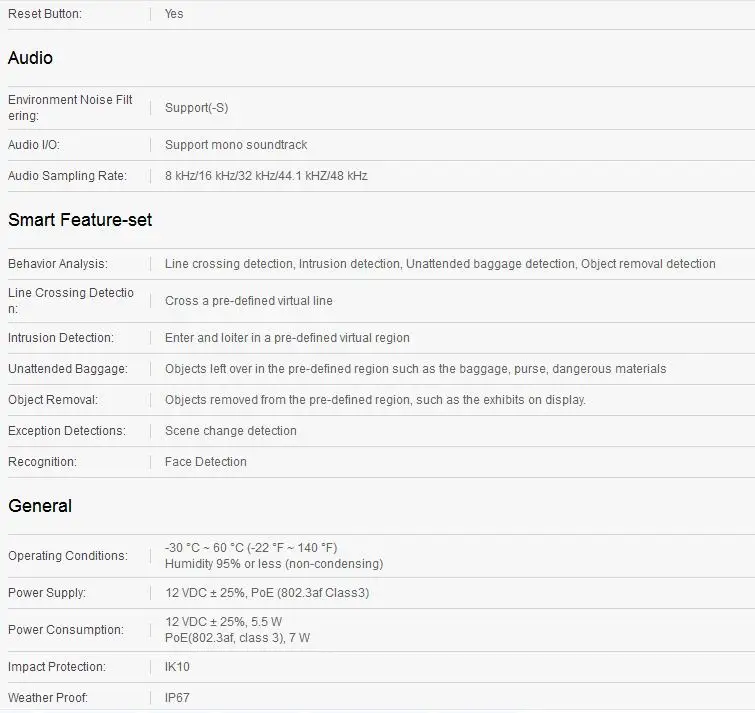
Task: Click the Operating Conditions temperature range
Action: tap(251, 547)
